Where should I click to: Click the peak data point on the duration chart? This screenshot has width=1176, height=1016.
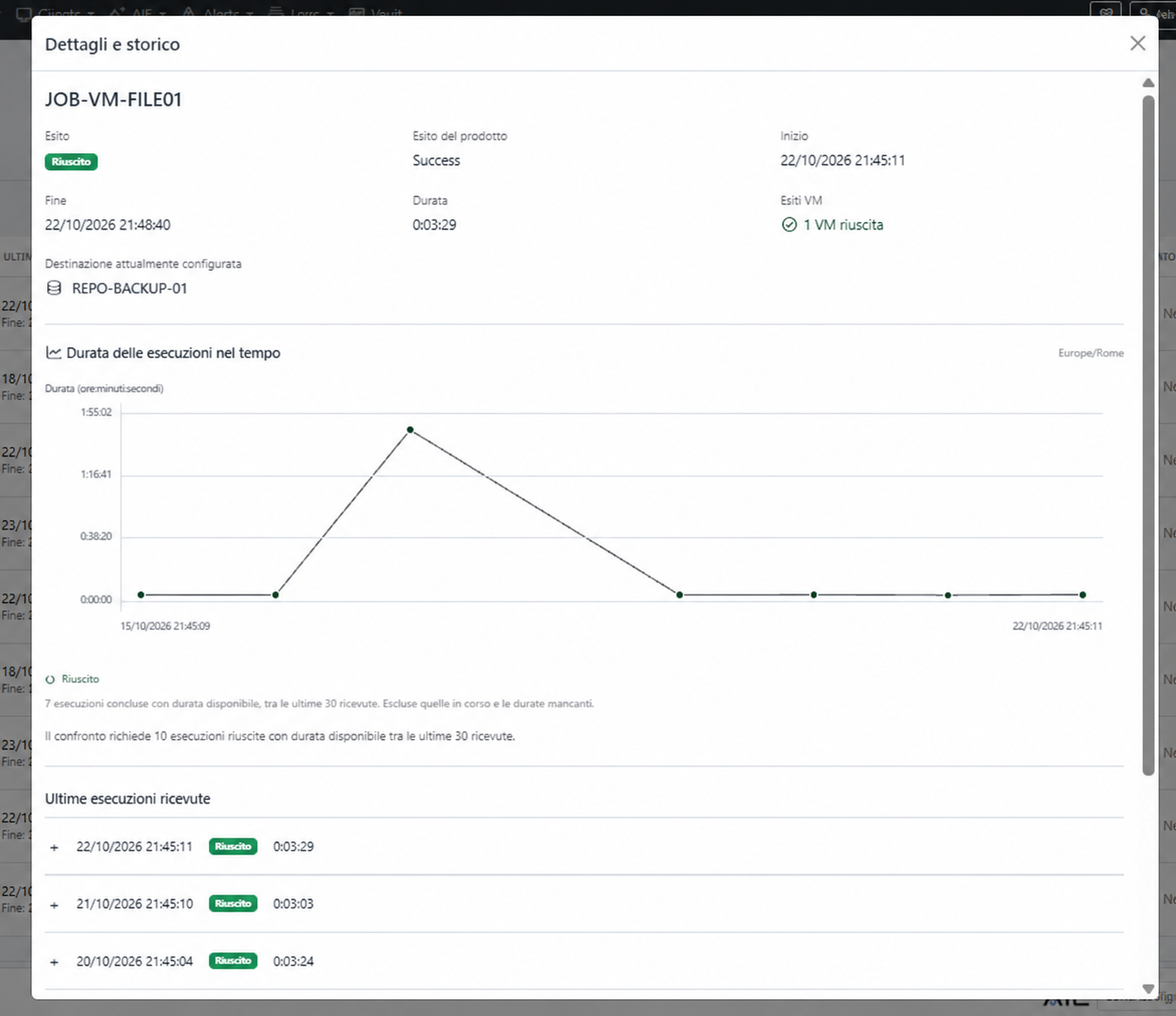point(410,430)
